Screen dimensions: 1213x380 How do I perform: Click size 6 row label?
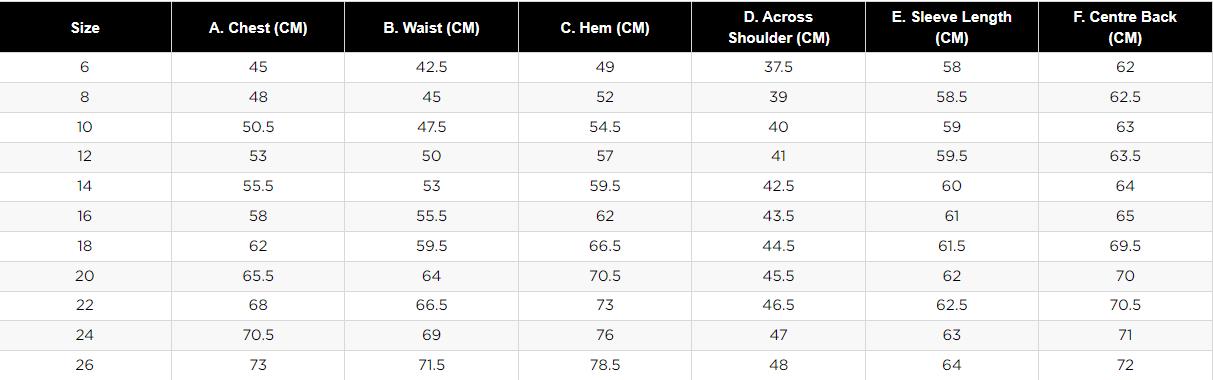(x=85, y=67)
